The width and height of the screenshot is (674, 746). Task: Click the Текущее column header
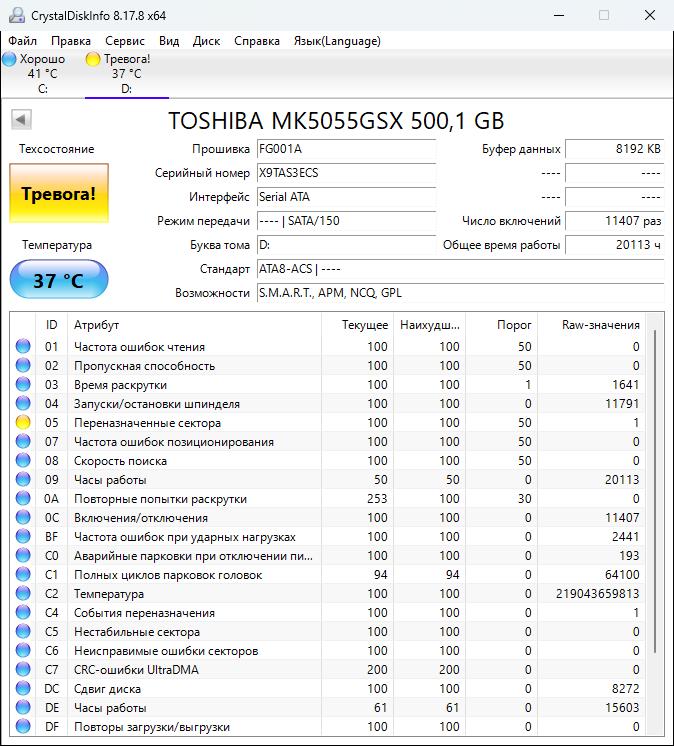[357, 325]
